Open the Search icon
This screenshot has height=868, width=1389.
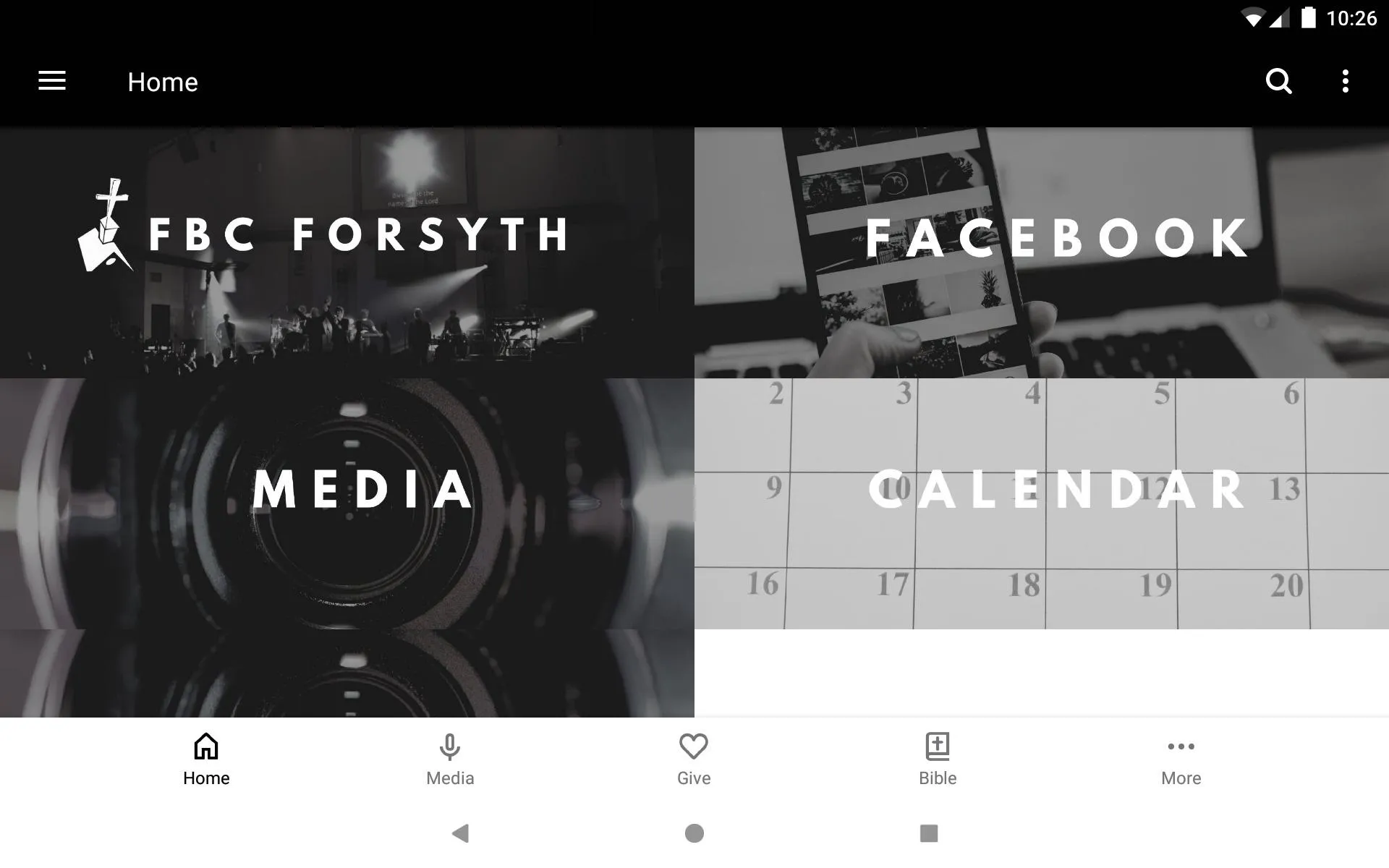(x=1280, y=82)
